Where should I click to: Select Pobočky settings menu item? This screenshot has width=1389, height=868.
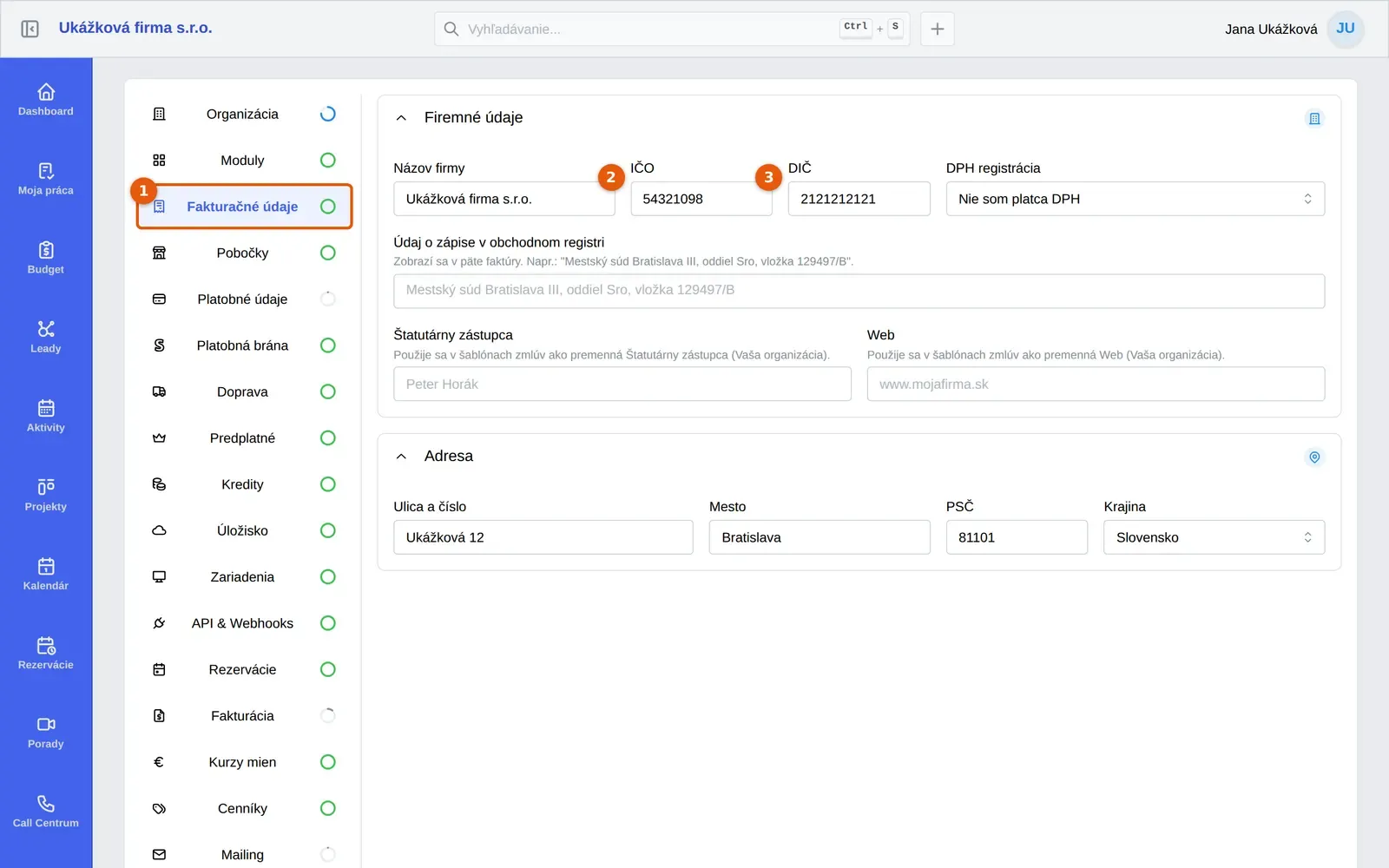tap(244, 253)
